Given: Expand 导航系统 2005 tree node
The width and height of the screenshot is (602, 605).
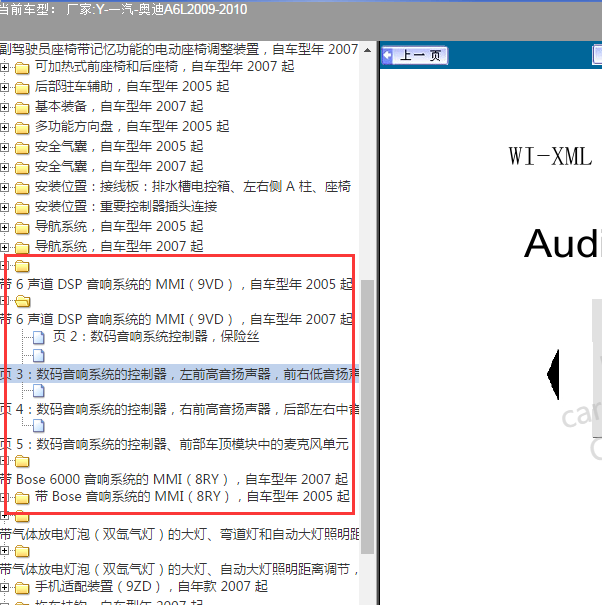Looking at the screenshot, I should click(x=4, y=228).
